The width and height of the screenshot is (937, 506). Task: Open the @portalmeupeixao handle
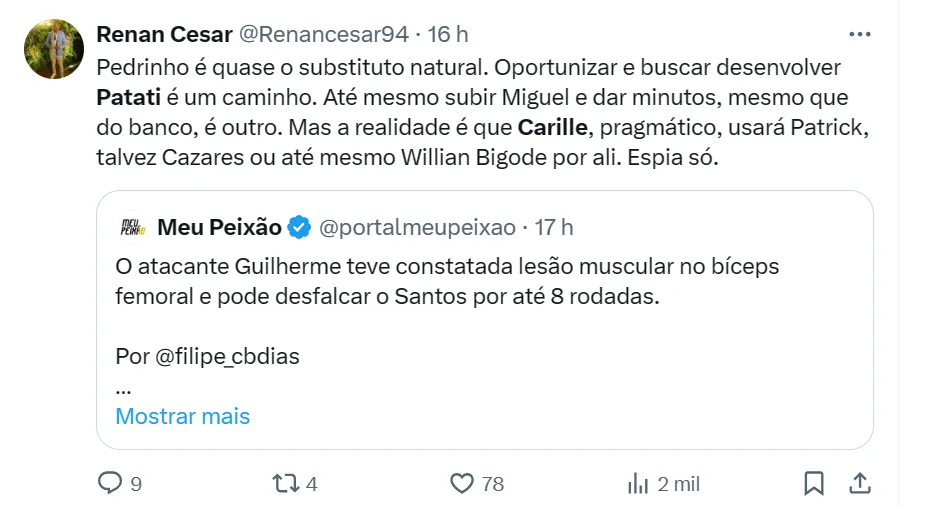click(417, 228)
